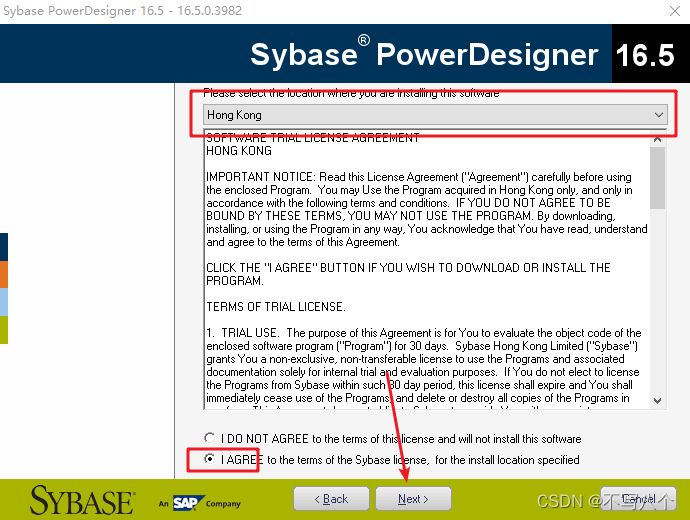Click the TERMS OF TRIAL LICENSE heading
Viewport: 690px width, 520px height.
click(276, 307)
